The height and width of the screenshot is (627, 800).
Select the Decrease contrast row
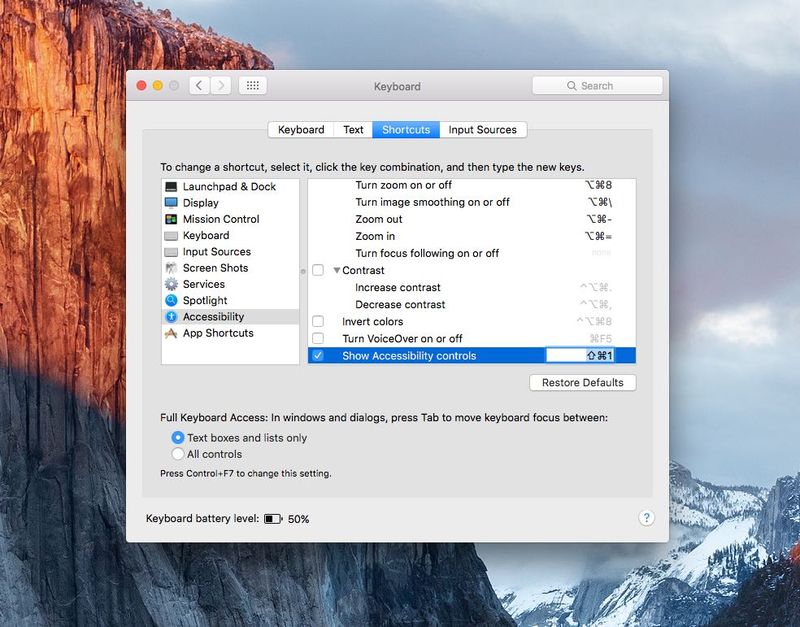click(x=472, y=305)
